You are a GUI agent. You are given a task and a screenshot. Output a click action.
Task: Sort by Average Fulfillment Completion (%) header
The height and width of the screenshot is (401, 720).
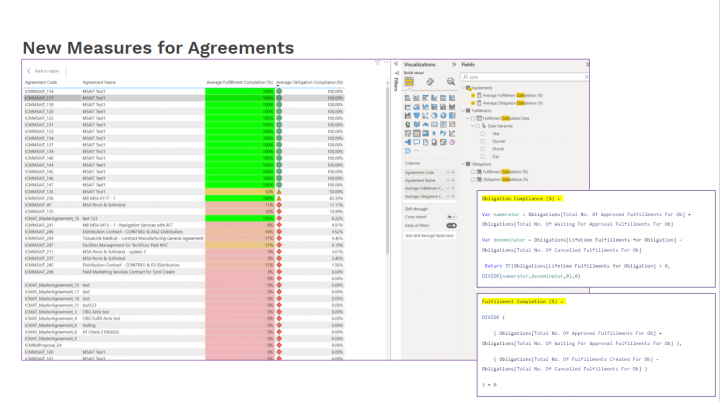[239, 82]
